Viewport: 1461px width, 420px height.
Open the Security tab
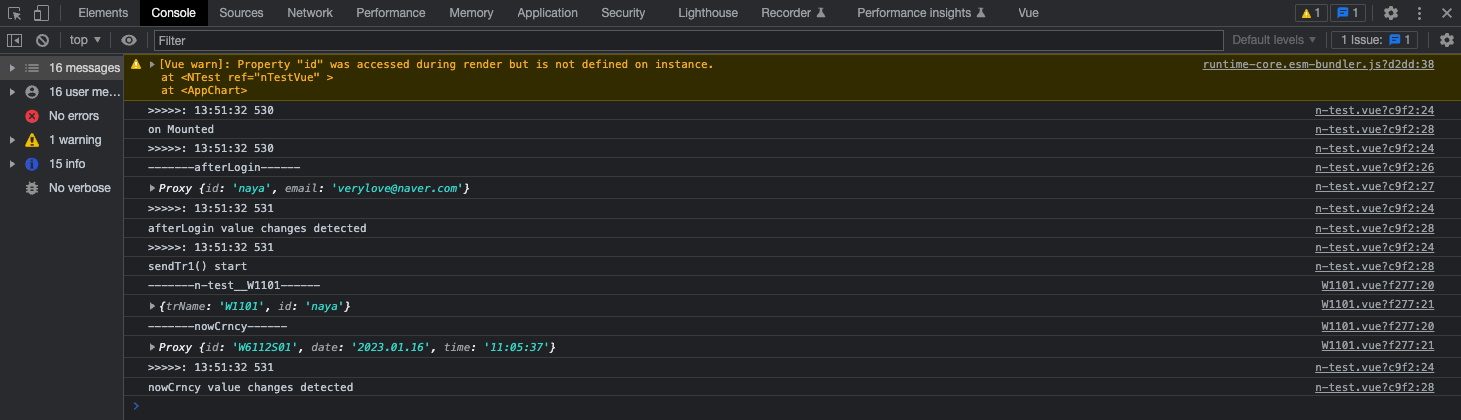click(623, 13)
